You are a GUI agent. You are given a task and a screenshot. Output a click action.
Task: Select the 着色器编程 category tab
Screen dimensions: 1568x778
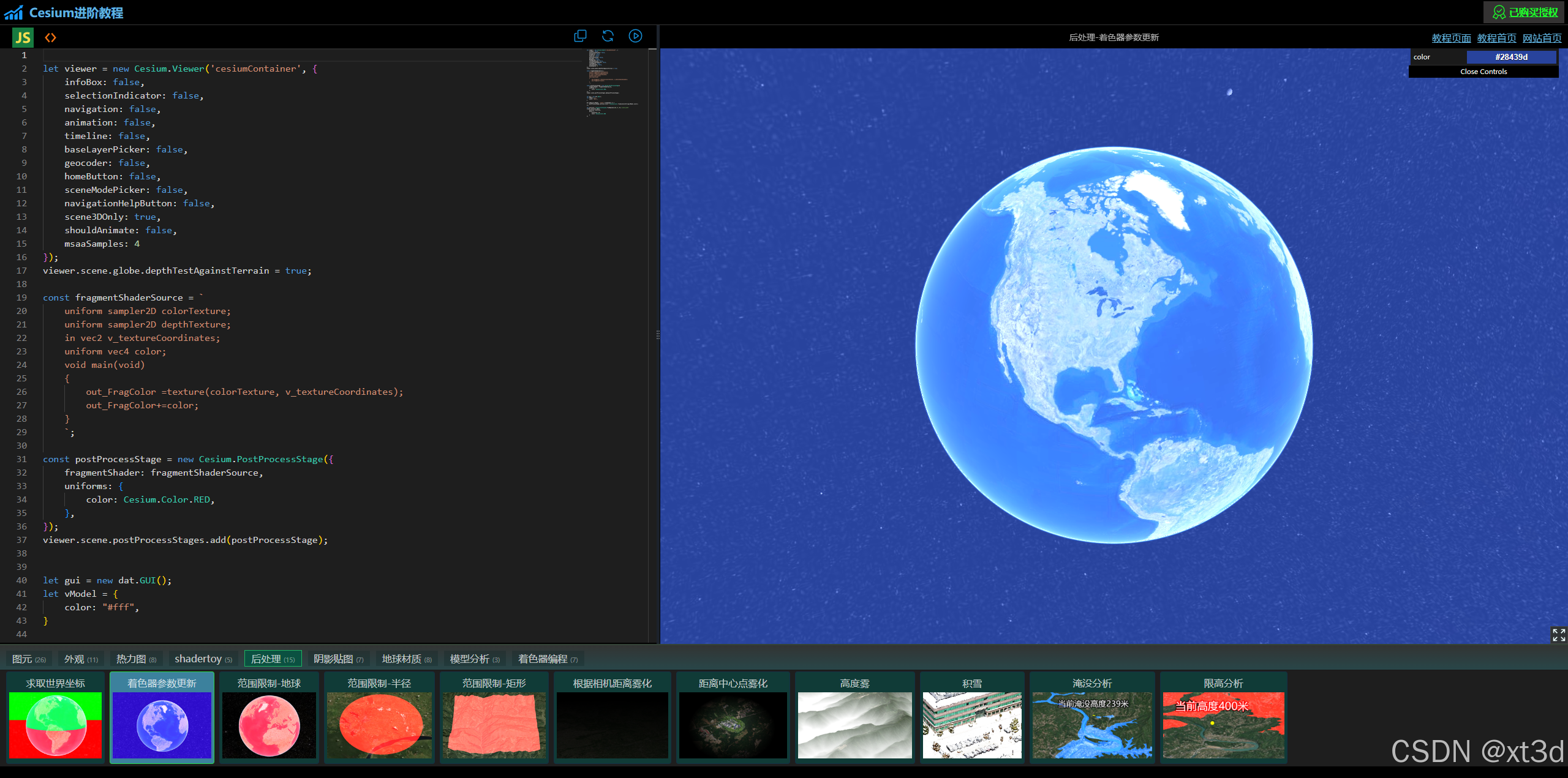(547, 659)
